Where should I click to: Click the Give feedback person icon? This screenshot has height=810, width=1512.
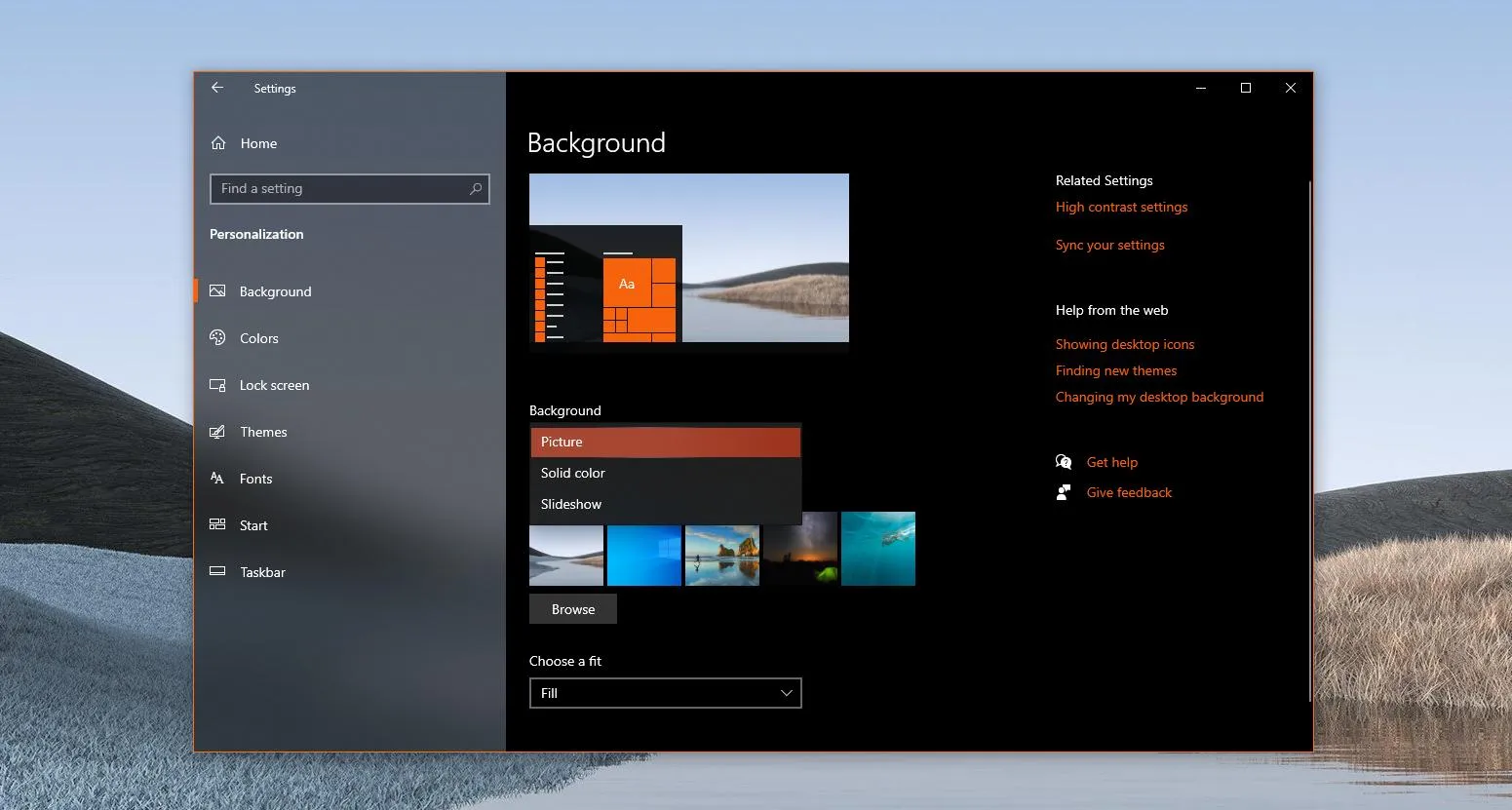(1064, 492)
